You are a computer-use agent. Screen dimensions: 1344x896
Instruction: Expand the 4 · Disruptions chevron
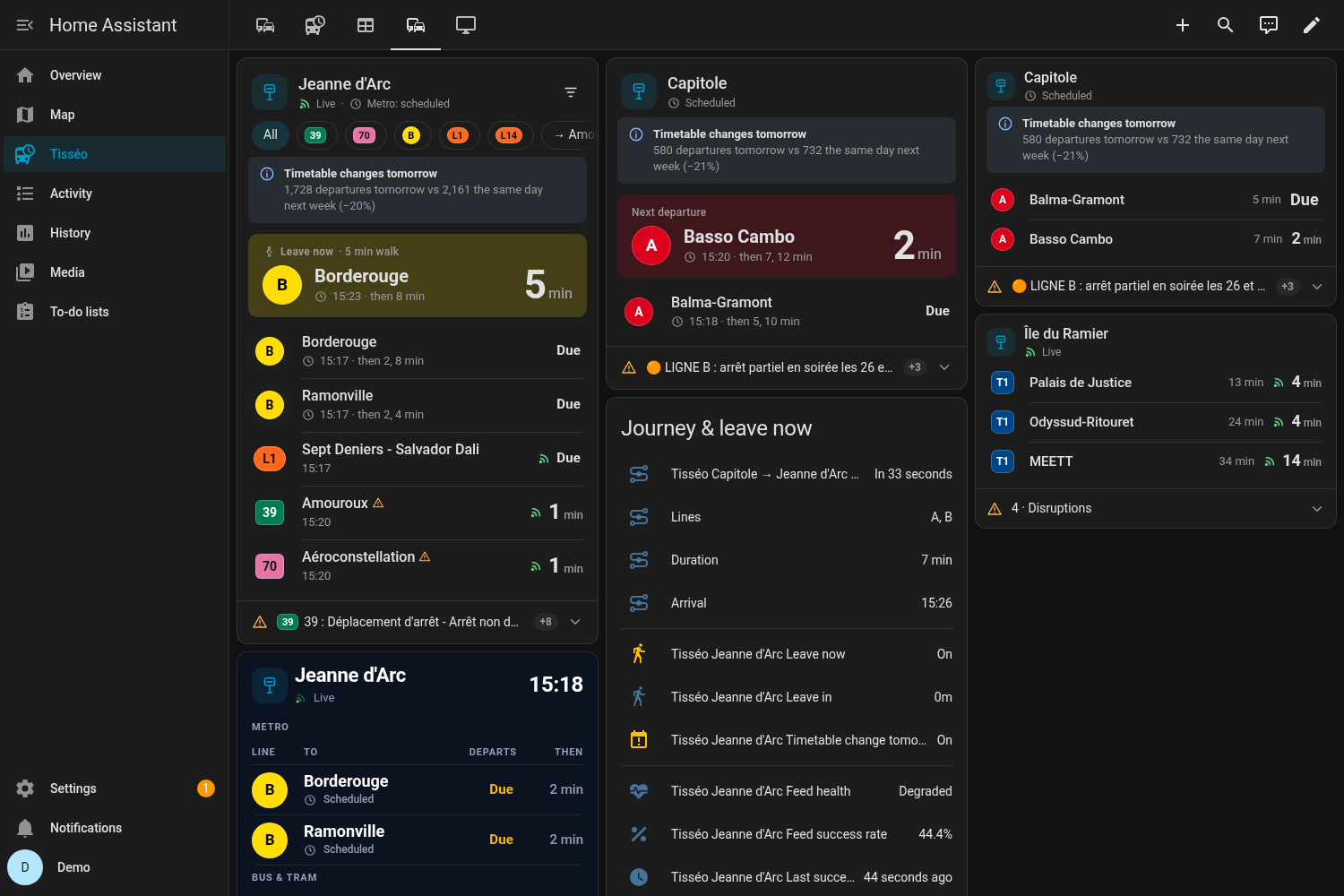(x=1317, y=509)
